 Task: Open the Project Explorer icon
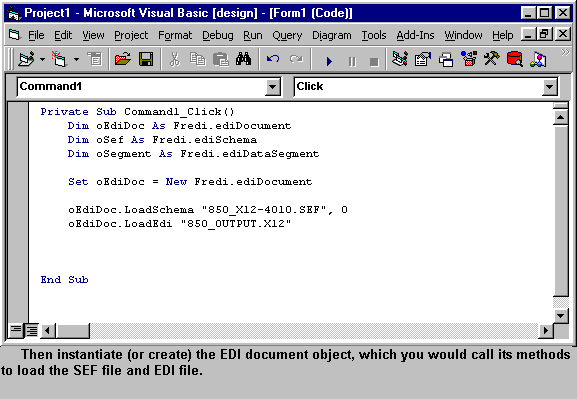[400, 59]
